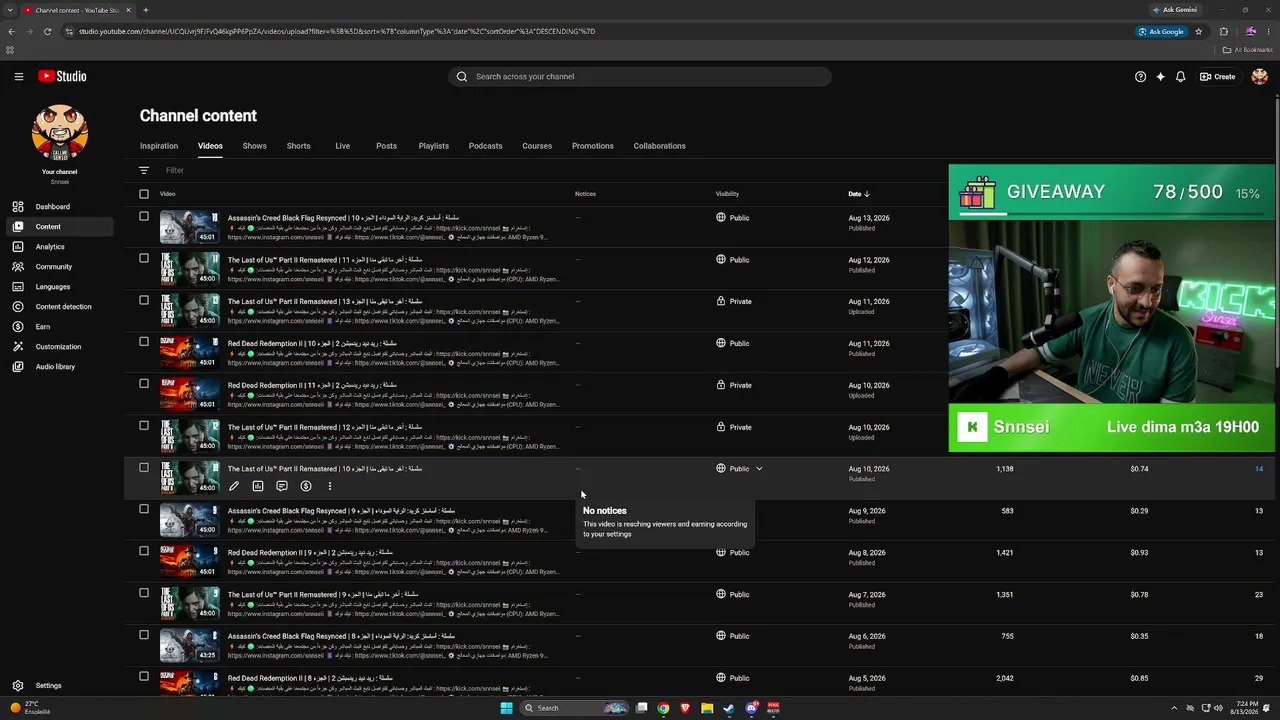Expand visibility dropdown on Last of Us part 10
This screenshot has height=720, width=1280.
point(759,469)
